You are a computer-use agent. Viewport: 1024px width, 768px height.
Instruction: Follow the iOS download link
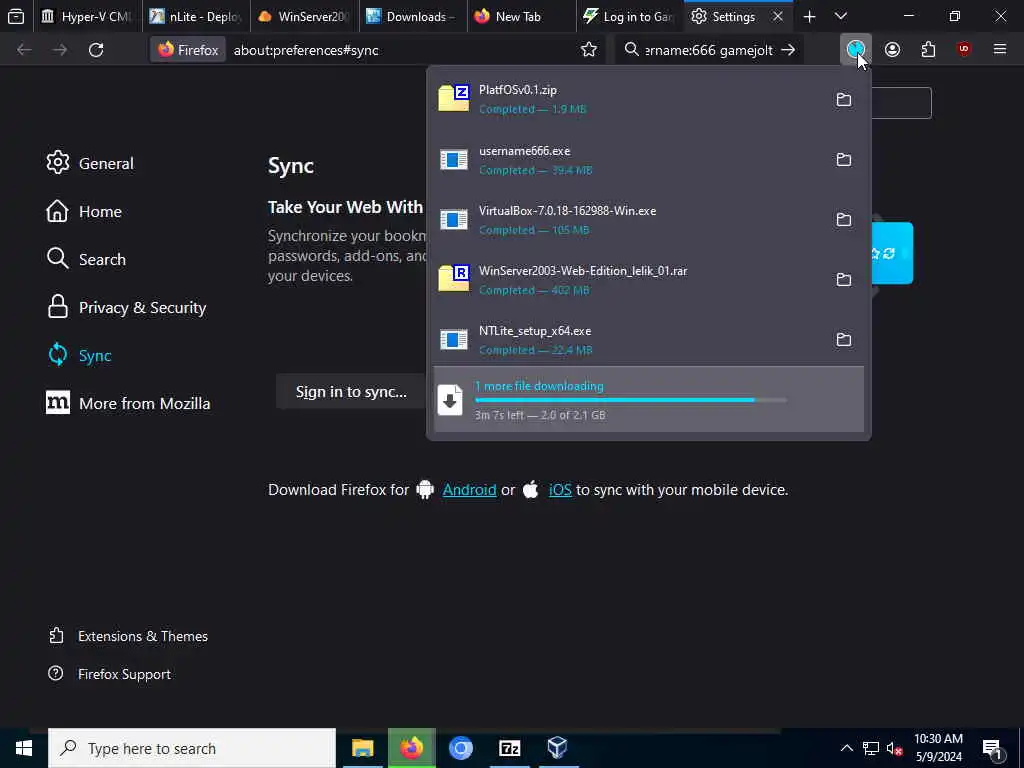coord(560,489)
